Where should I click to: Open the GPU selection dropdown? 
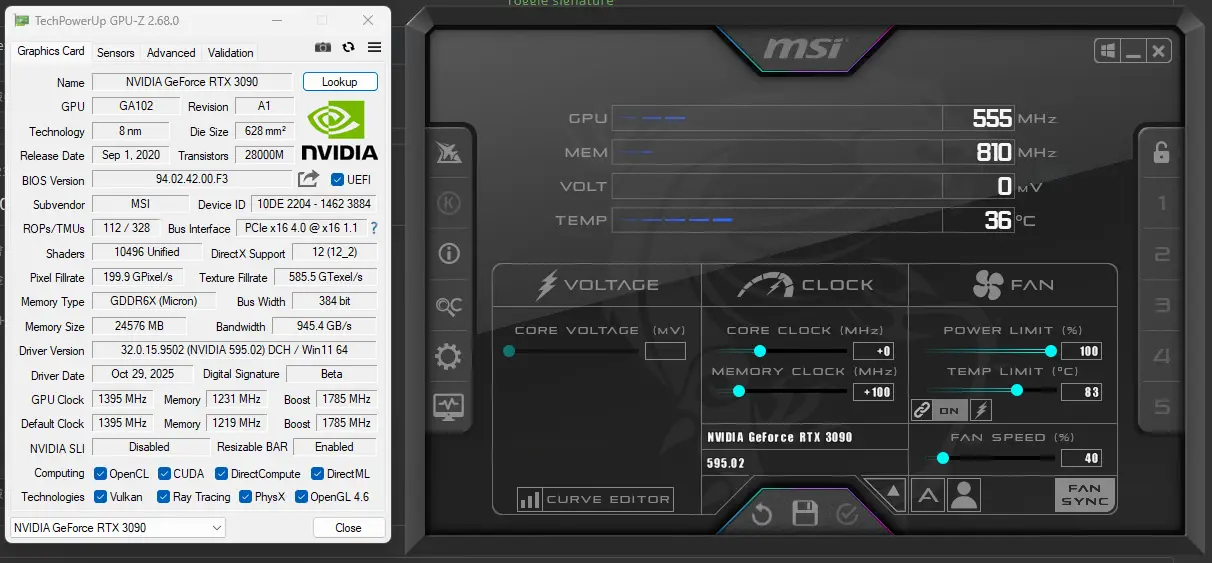point(118,527)
